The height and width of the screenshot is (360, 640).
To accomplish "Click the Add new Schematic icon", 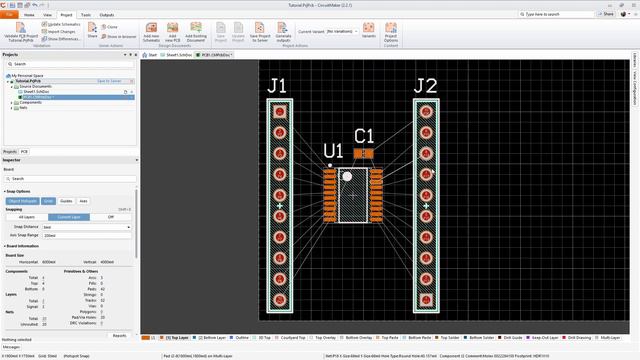I will 151,28.
